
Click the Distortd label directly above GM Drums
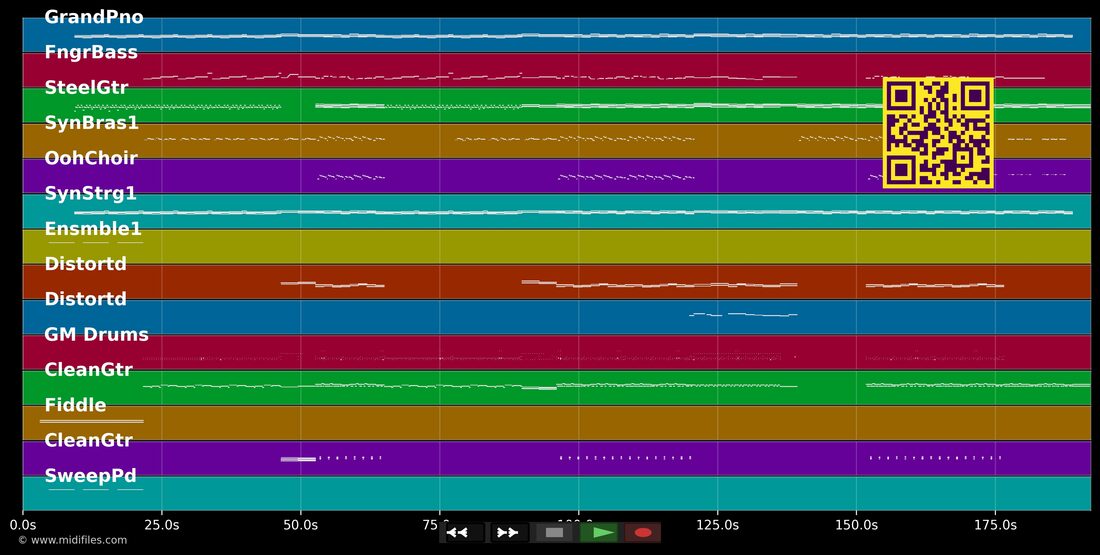86,299
